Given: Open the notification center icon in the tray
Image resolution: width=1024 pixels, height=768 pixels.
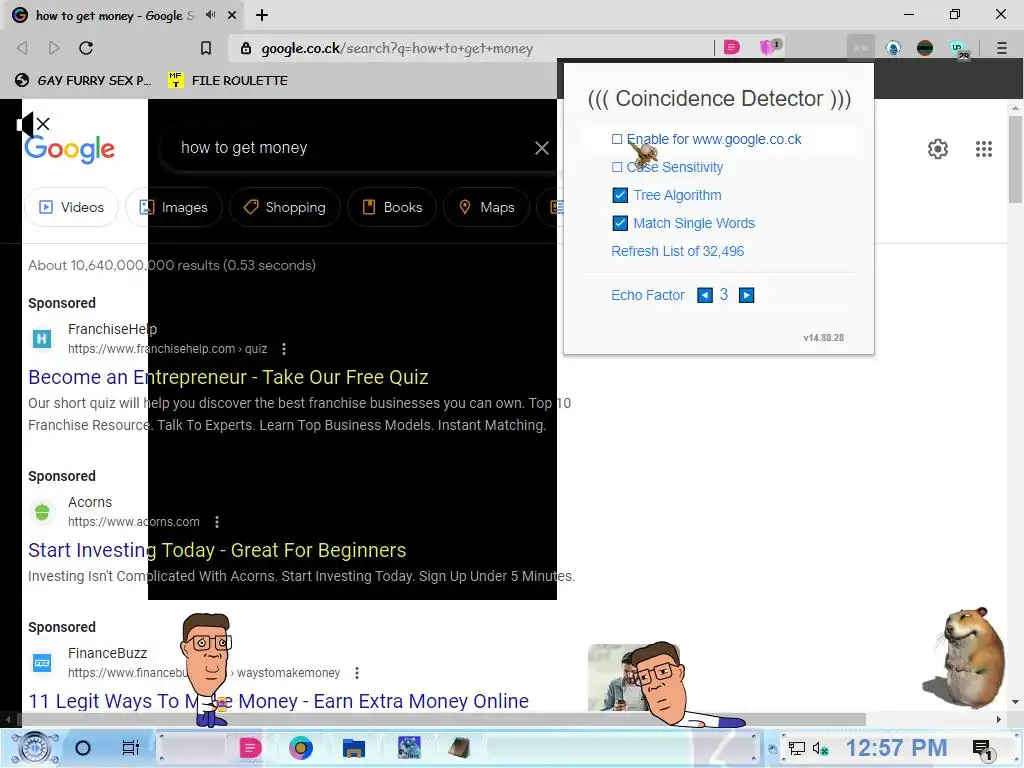Looking at the screenshot, I should 982,749.
